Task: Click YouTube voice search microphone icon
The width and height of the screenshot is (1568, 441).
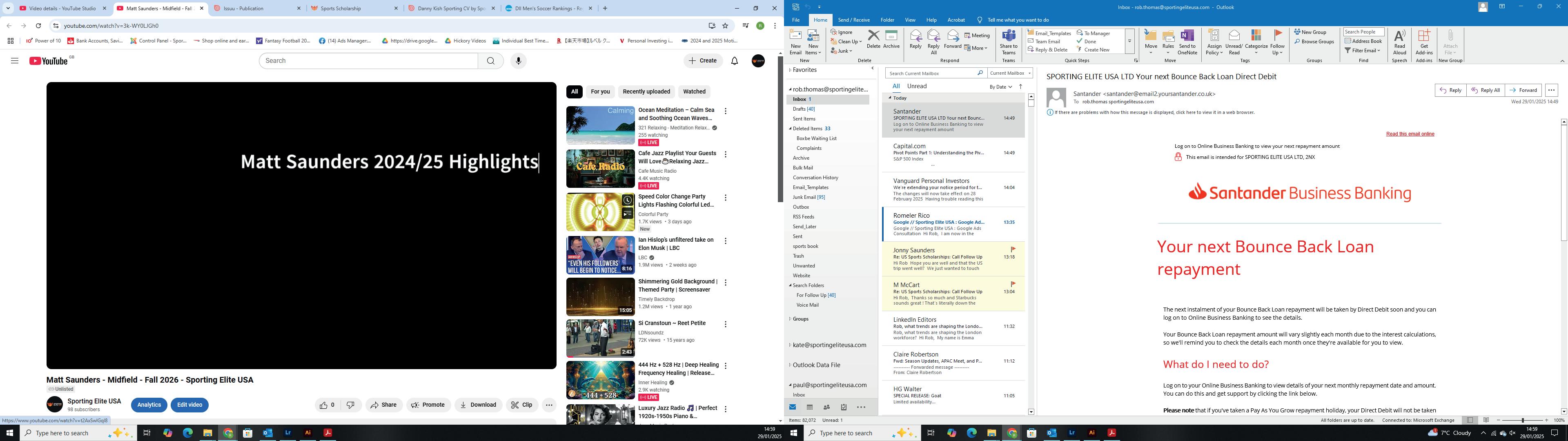Action: tap(518, 61)
